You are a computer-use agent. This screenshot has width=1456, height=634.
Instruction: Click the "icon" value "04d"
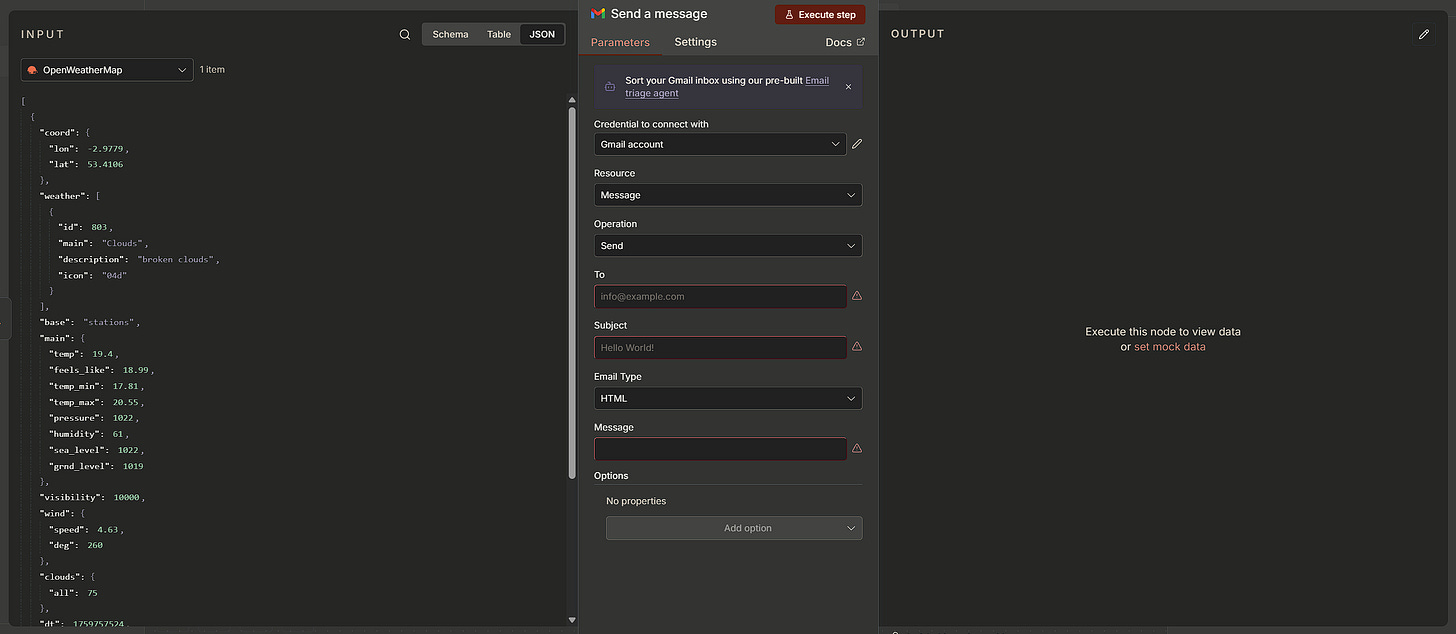click(x=115, y=275)
